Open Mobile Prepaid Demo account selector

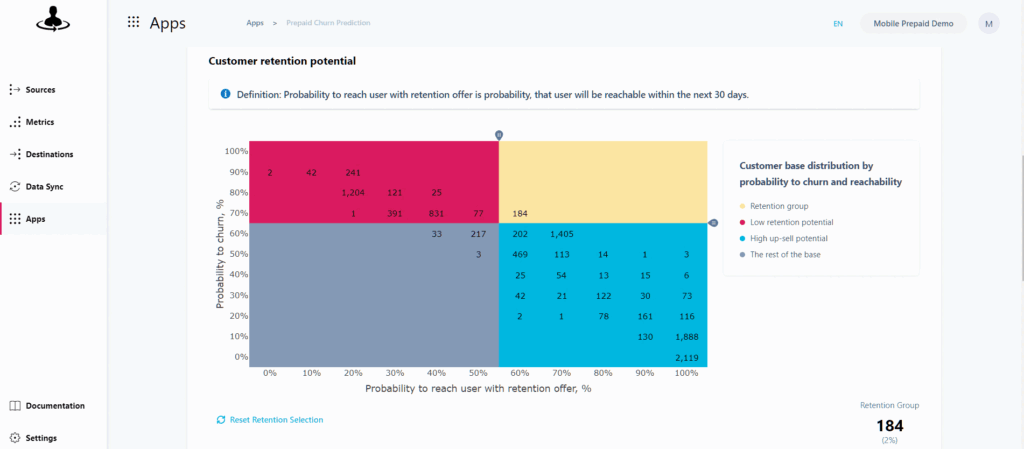pos(913,23)
